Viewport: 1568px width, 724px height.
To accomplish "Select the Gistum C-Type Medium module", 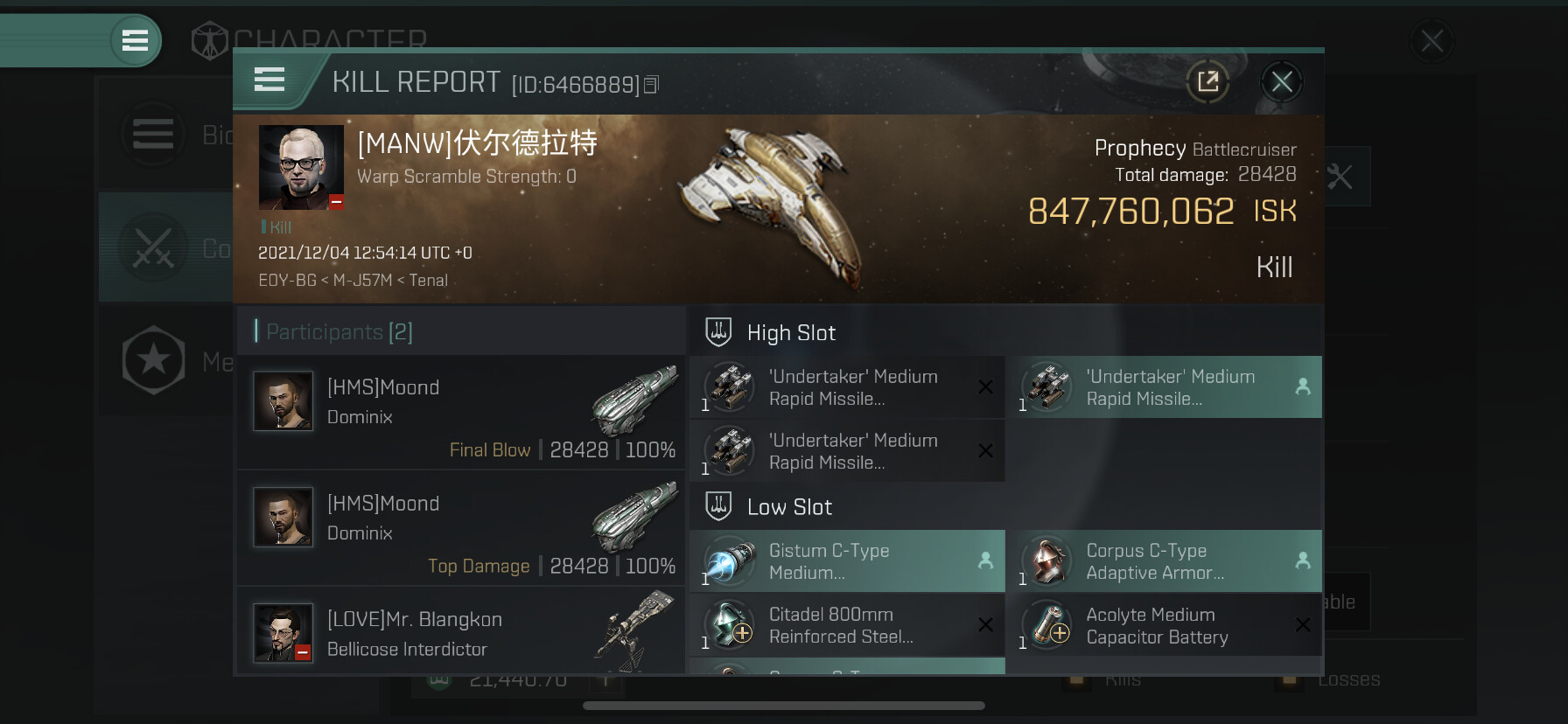I will pyautogui.click(x=847, y=561).
